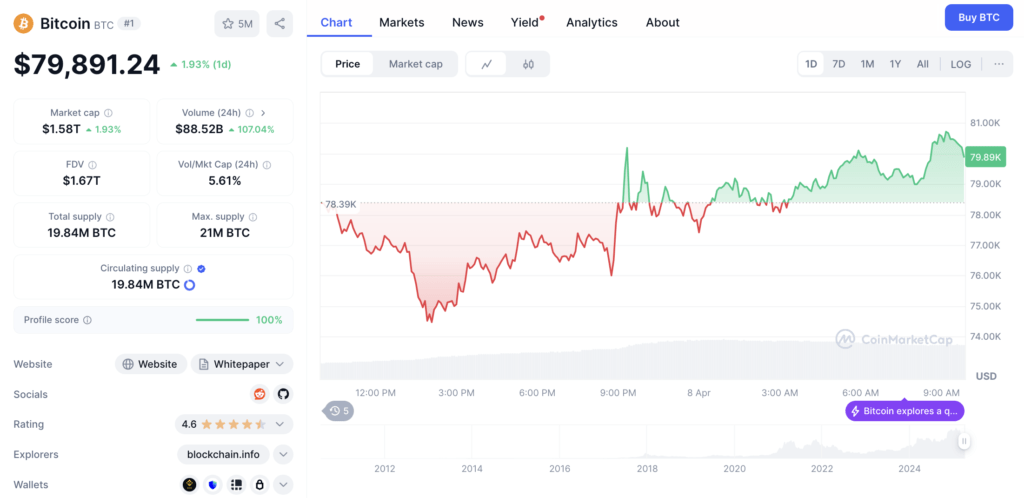
Task: Expand the Rating 4.6 dropdown
Action: click(234, 424)
